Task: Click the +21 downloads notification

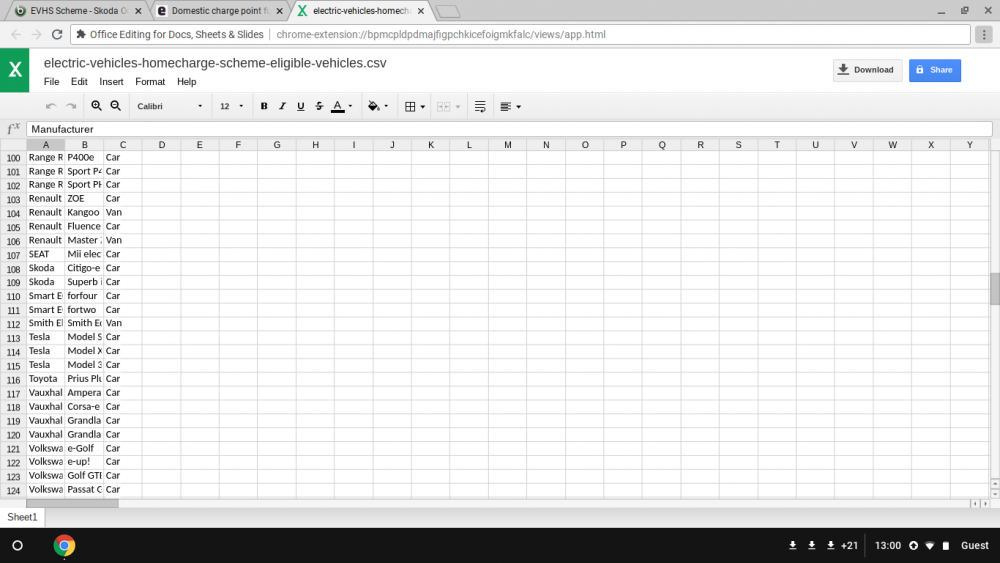Action: pyautogui.click(x=849, y=546)
